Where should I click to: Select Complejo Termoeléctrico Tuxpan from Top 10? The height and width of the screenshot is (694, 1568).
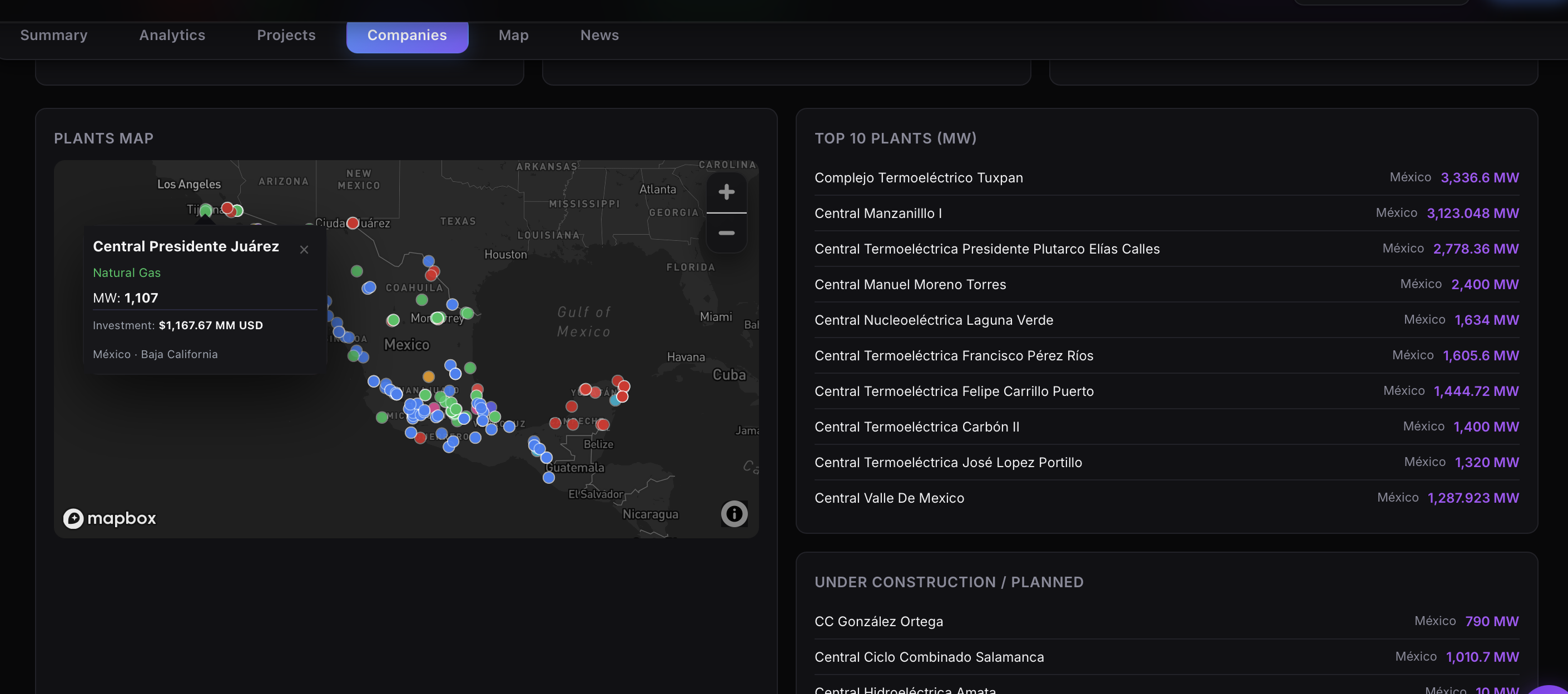point(919,178)
